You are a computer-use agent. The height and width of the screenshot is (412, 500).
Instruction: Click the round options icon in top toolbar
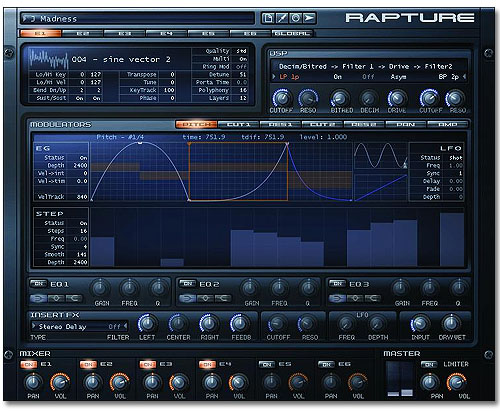point(296,18)
